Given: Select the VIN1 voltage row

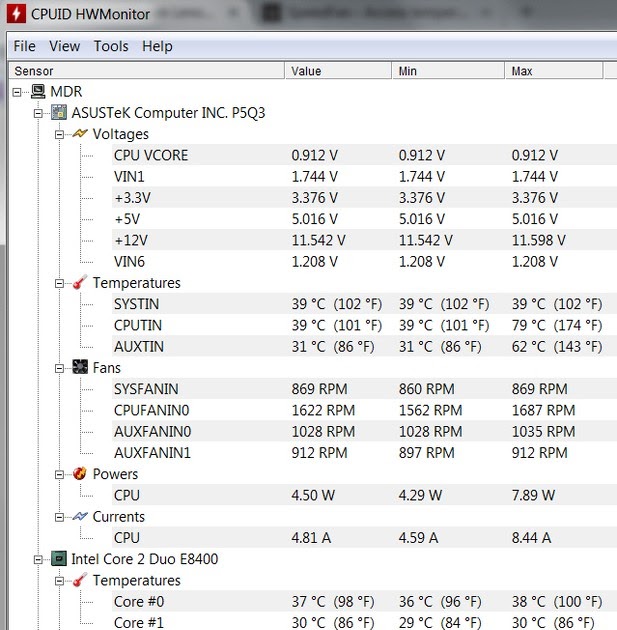Looking at the screenshot, I should click(x=364, y=176).
